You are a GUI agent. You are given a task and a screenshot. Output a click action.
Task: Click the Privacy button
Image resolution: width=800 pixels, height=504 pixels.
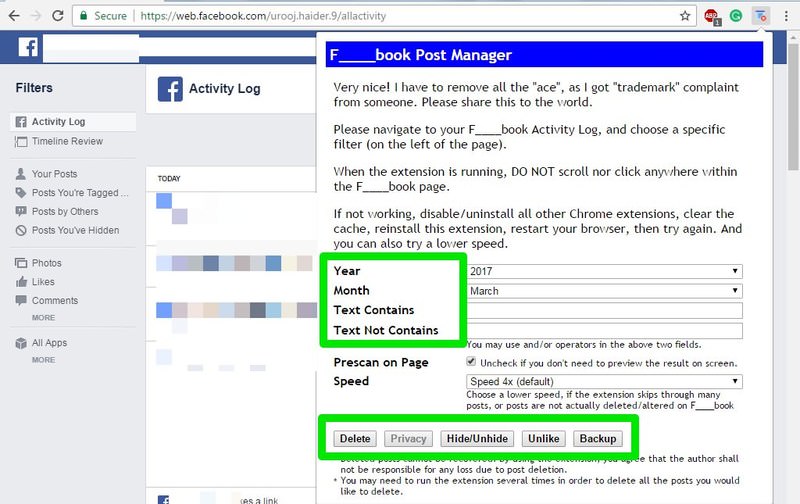tap(408, 439)
